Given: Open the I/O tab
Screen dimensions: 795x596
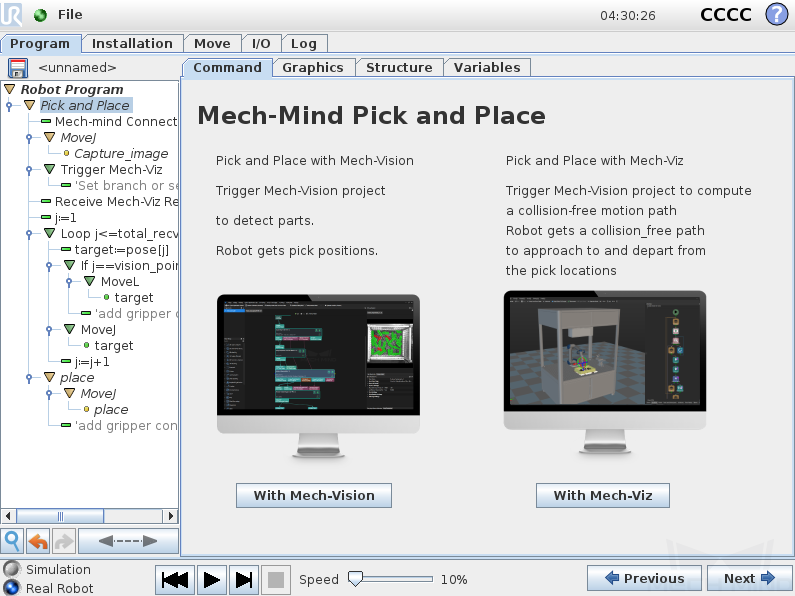Looking at the screenshot, I should [261, 44].
